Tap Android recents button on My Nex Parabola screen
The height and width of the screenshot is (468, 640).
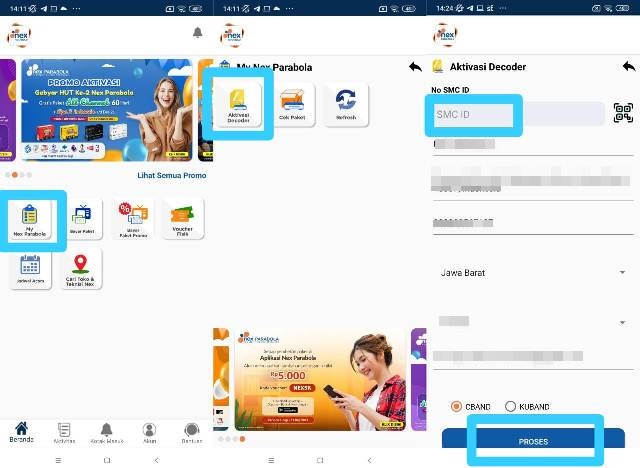click(x=271, y=460)
